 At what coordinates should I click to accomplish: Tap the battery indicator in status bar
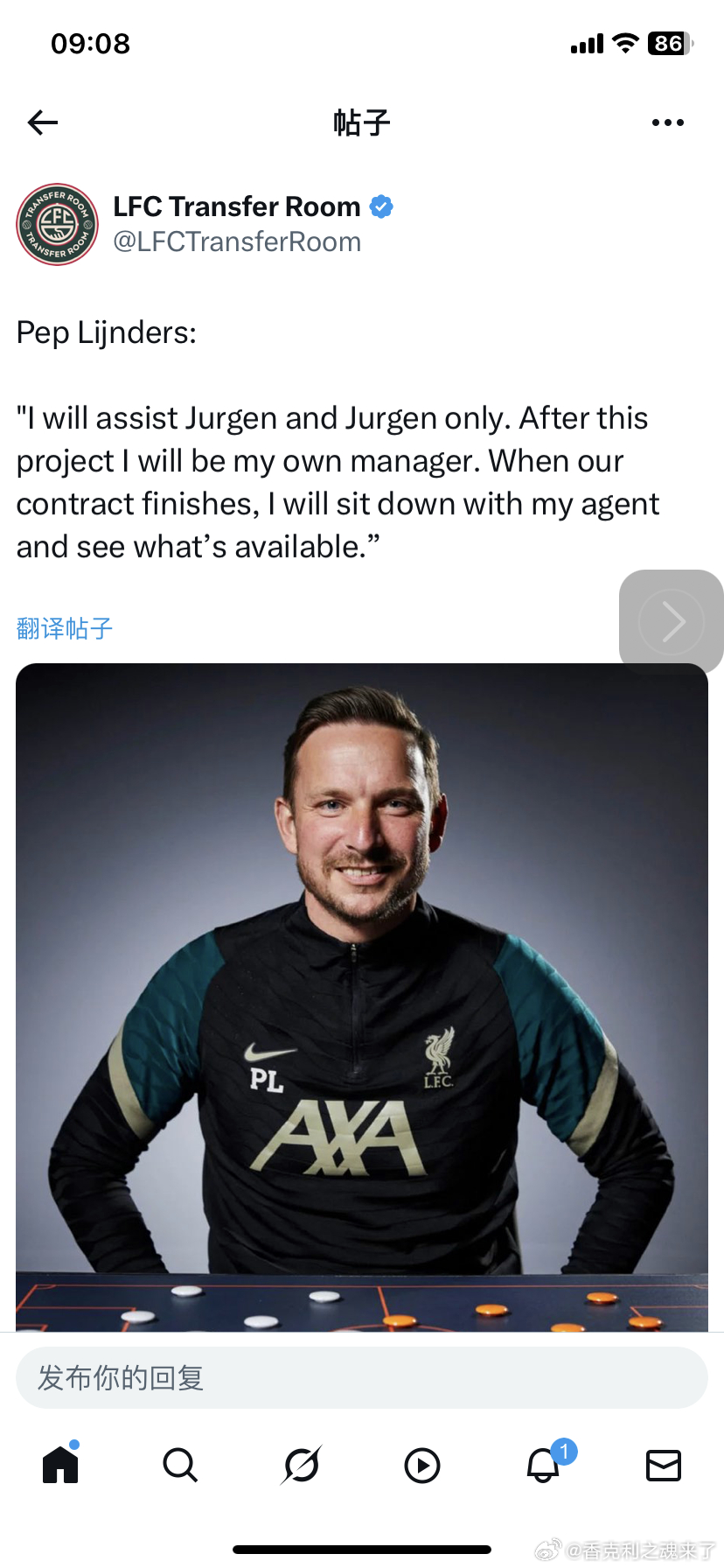coord(671,43)
